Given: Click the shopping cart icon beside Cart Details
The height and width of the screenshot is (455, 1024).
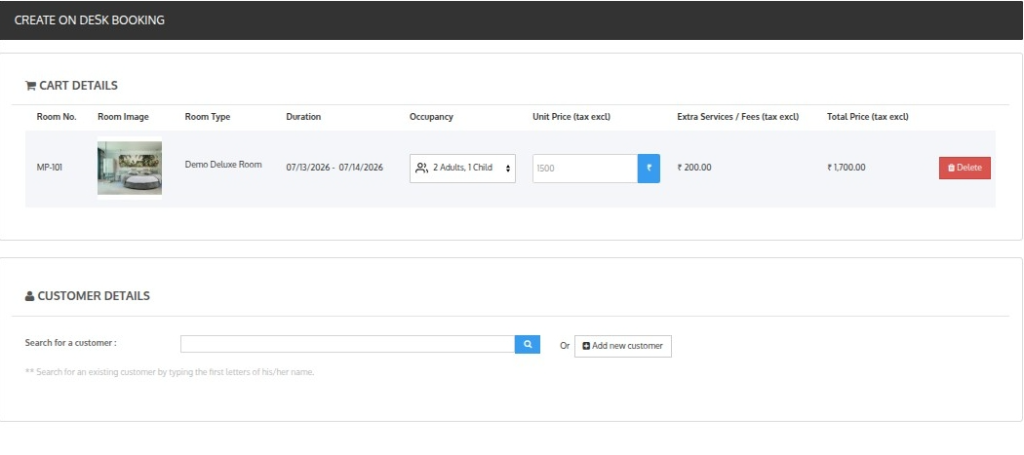Looking at the screenshot, I should [x=30, y=86].
